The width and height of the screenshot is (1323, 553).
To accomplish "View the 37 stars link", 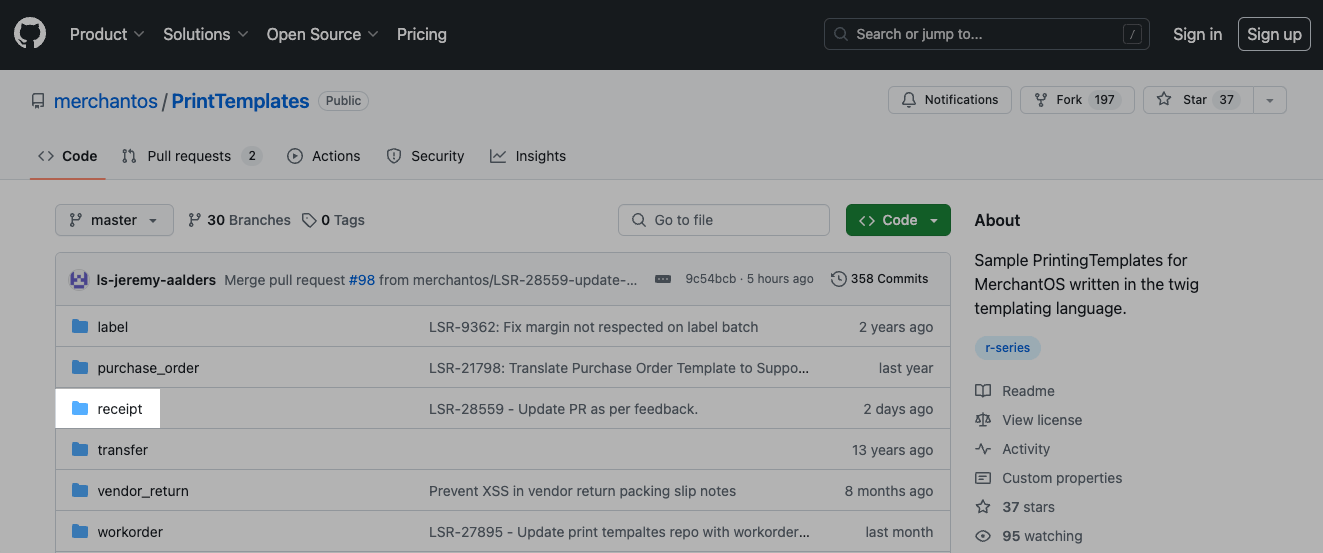I will (1015, 507).
